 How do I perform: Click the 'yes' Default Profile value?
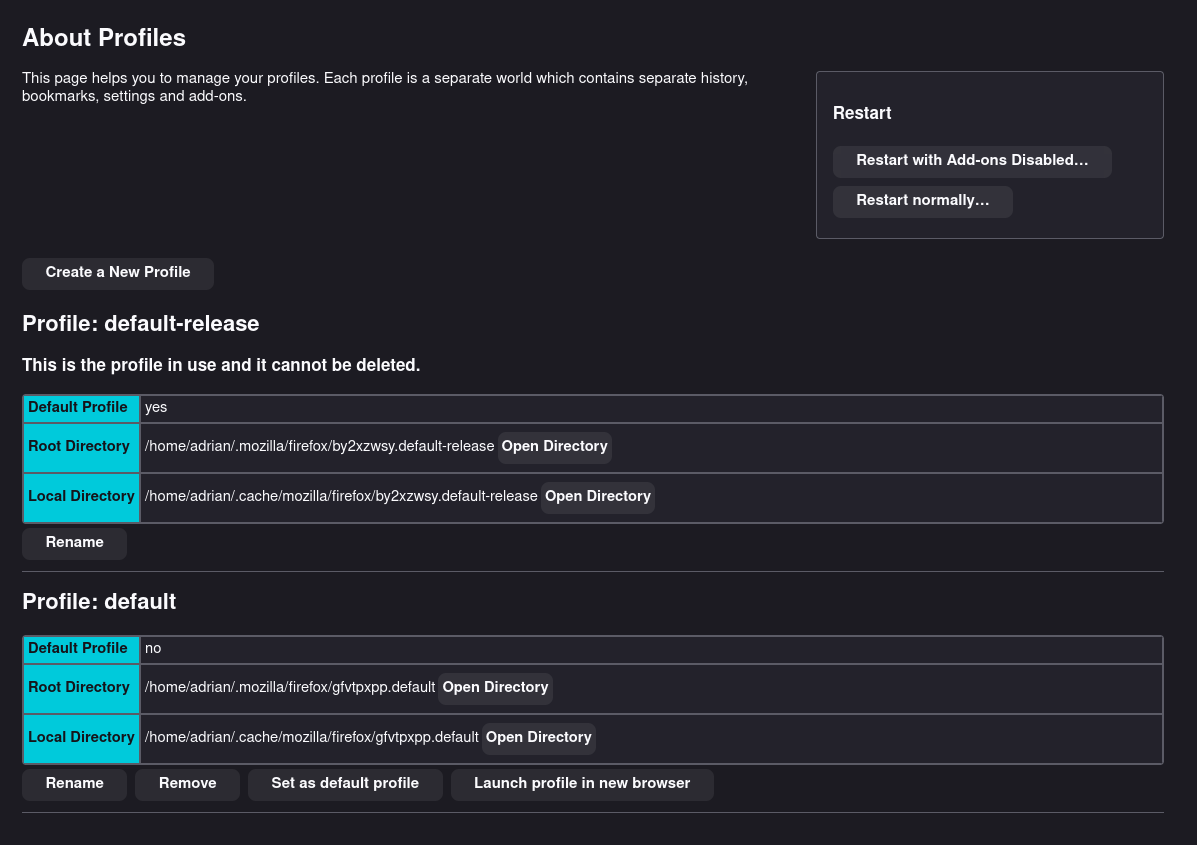point(156,408)
